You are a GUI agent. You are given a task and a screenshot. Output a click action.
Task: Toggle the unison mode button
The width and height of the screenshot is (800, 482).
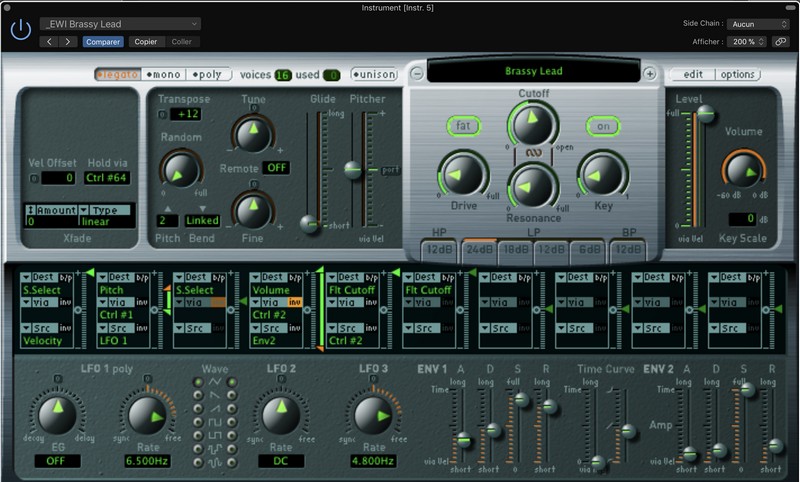[x=374, y=74]
